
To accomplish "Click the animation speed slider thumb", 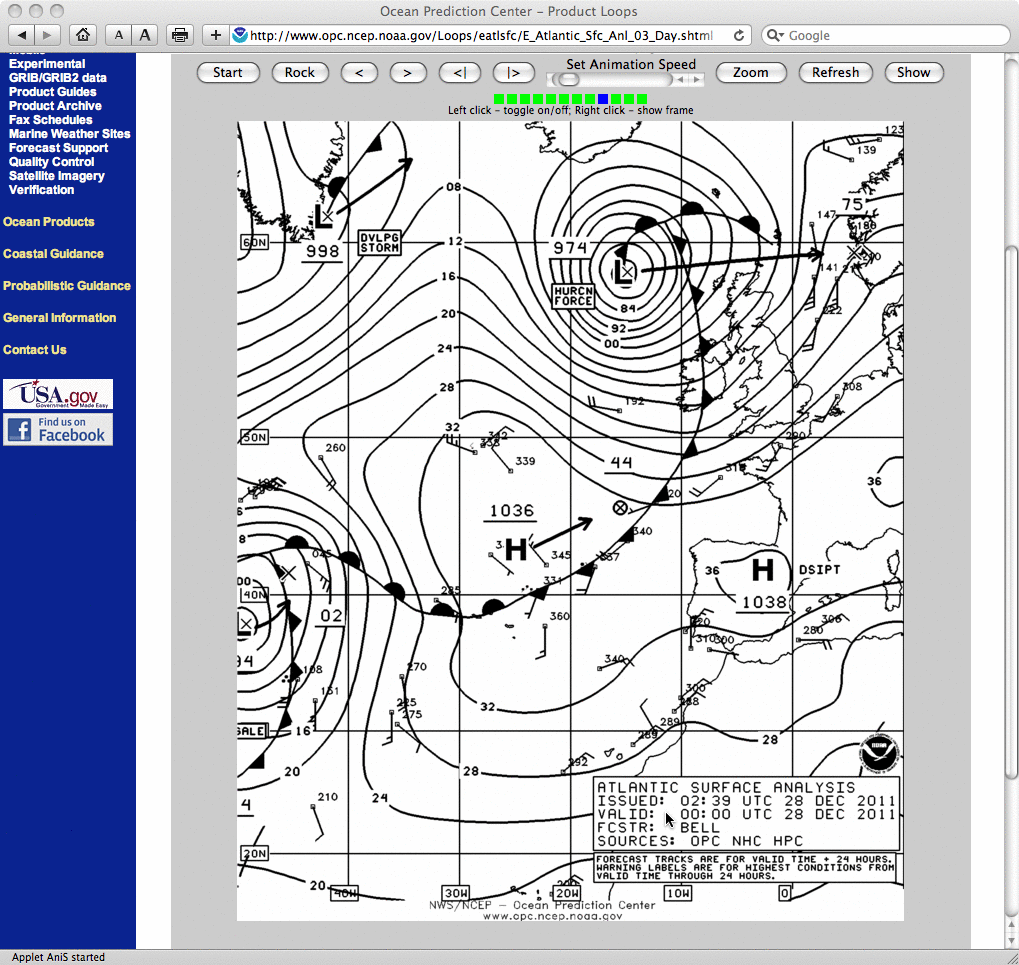I will tap(569, 79).
